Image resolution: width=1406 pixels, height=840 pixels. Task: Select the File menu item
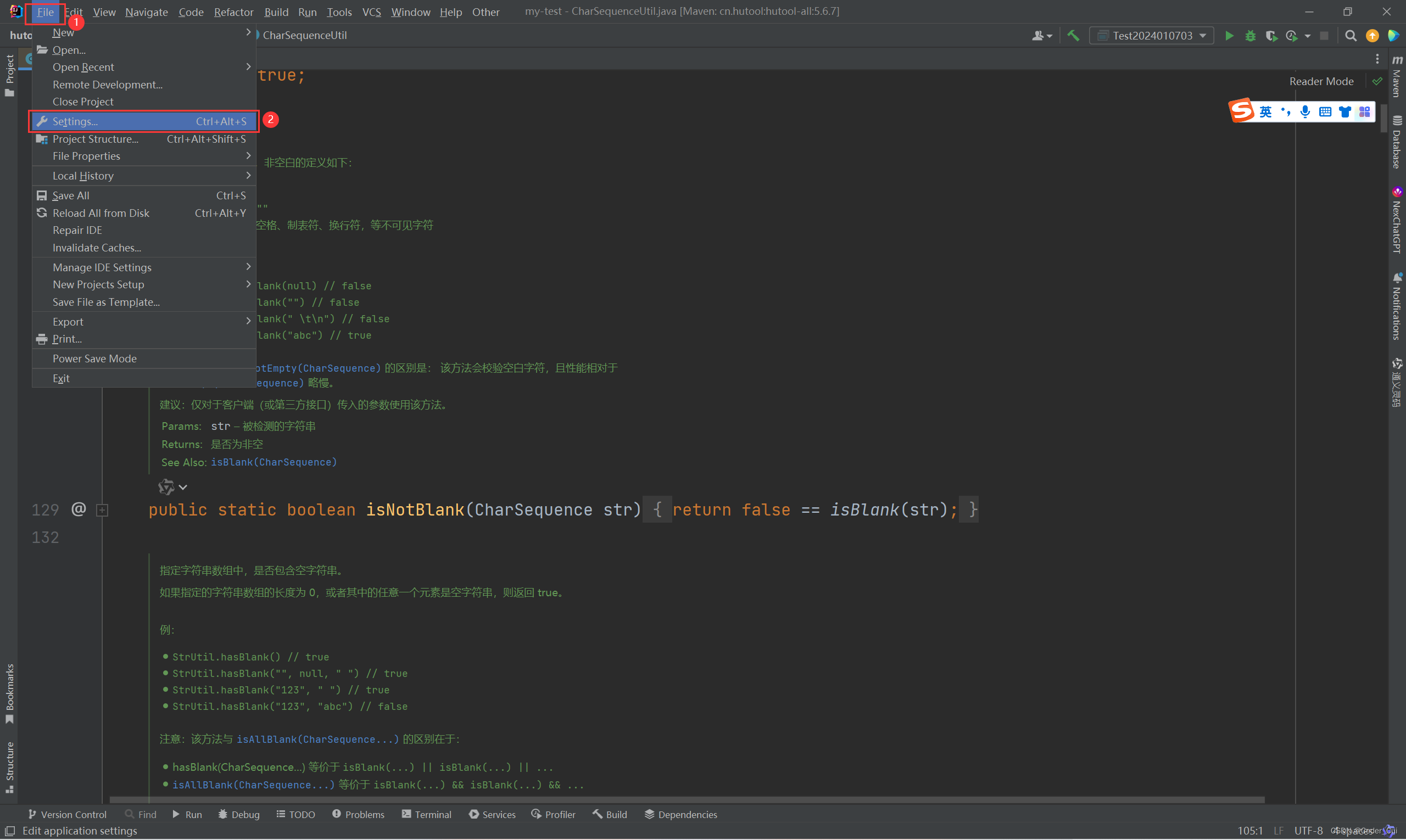pos(45,12)
